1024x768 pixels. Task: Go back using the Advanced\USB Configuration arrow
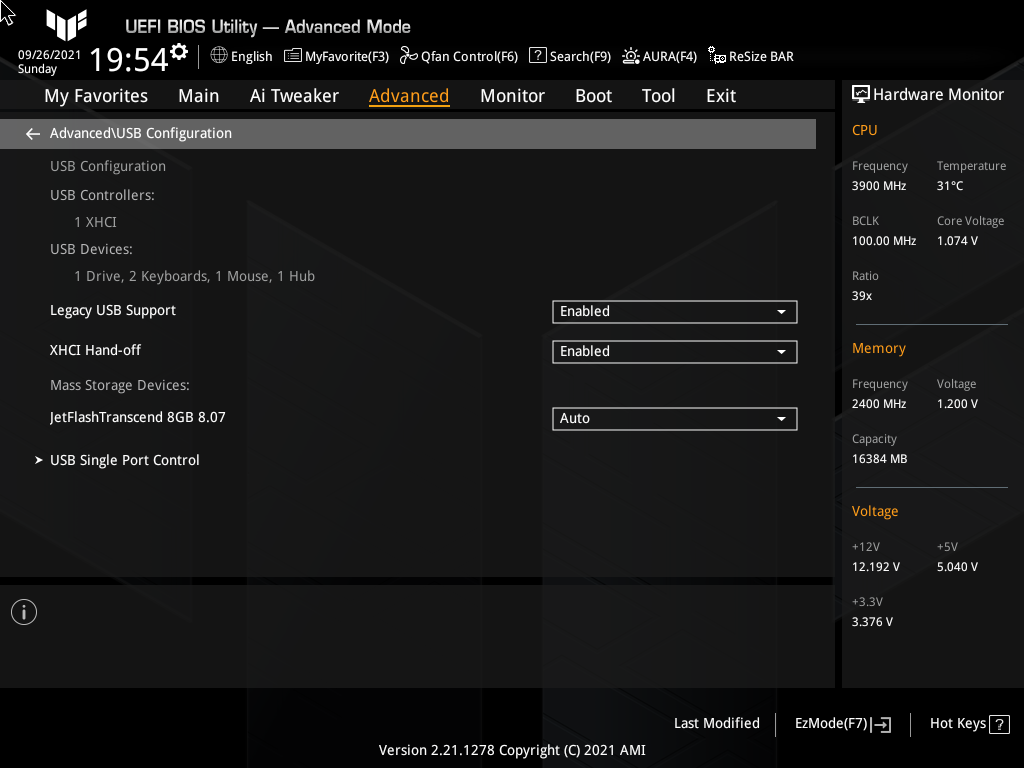pos(32,133)
